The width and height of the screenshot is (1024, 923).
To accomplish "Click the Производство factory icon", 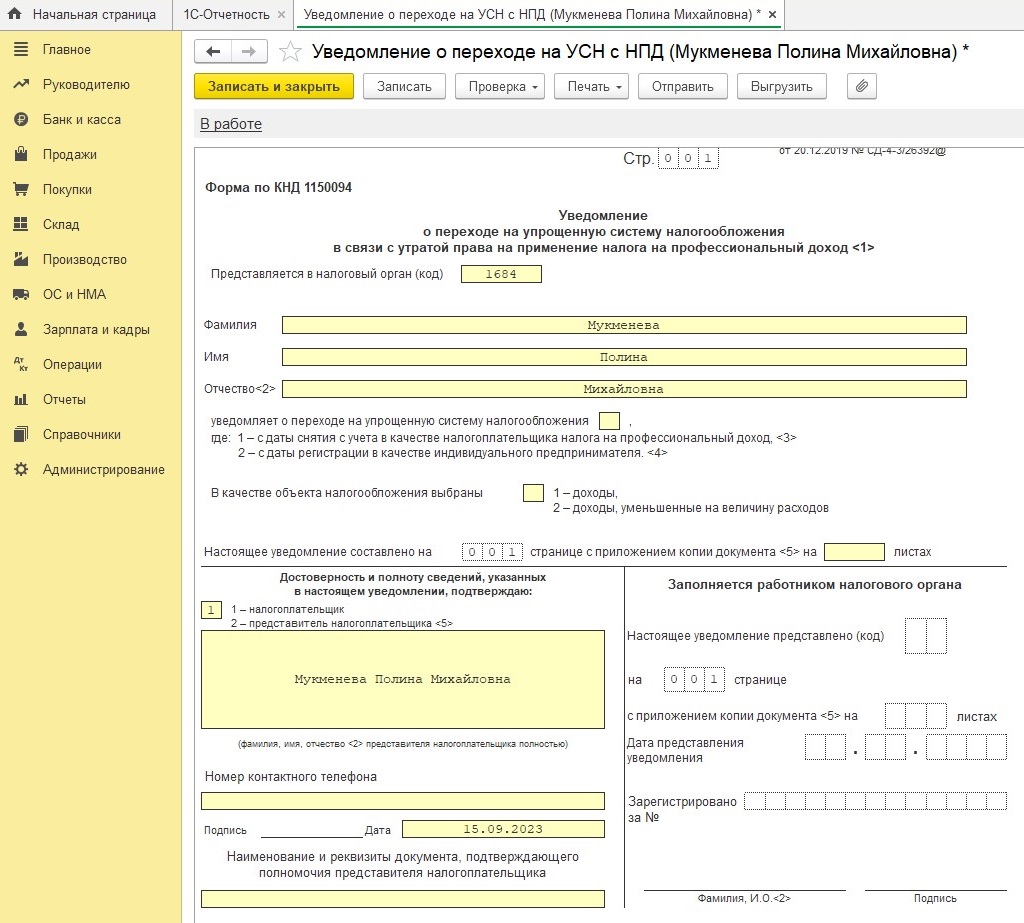I will pos(21,259).
